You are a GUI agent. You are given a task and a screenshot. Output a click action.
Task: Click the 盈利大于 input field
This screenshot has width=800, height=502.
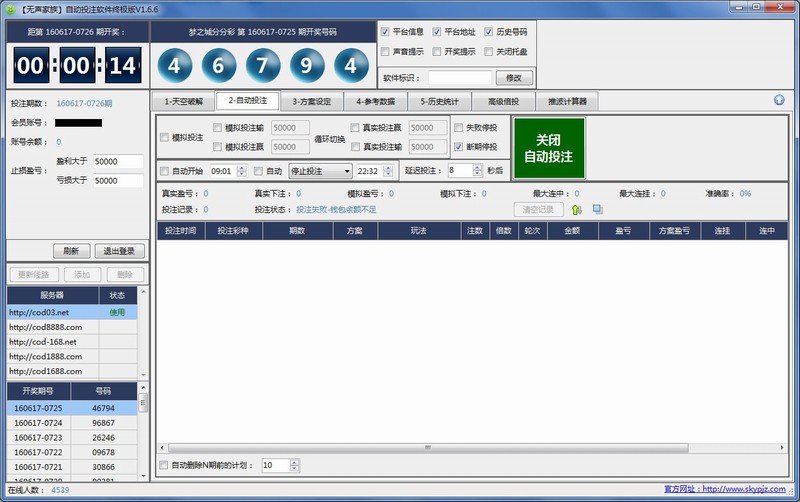point(118,161)
